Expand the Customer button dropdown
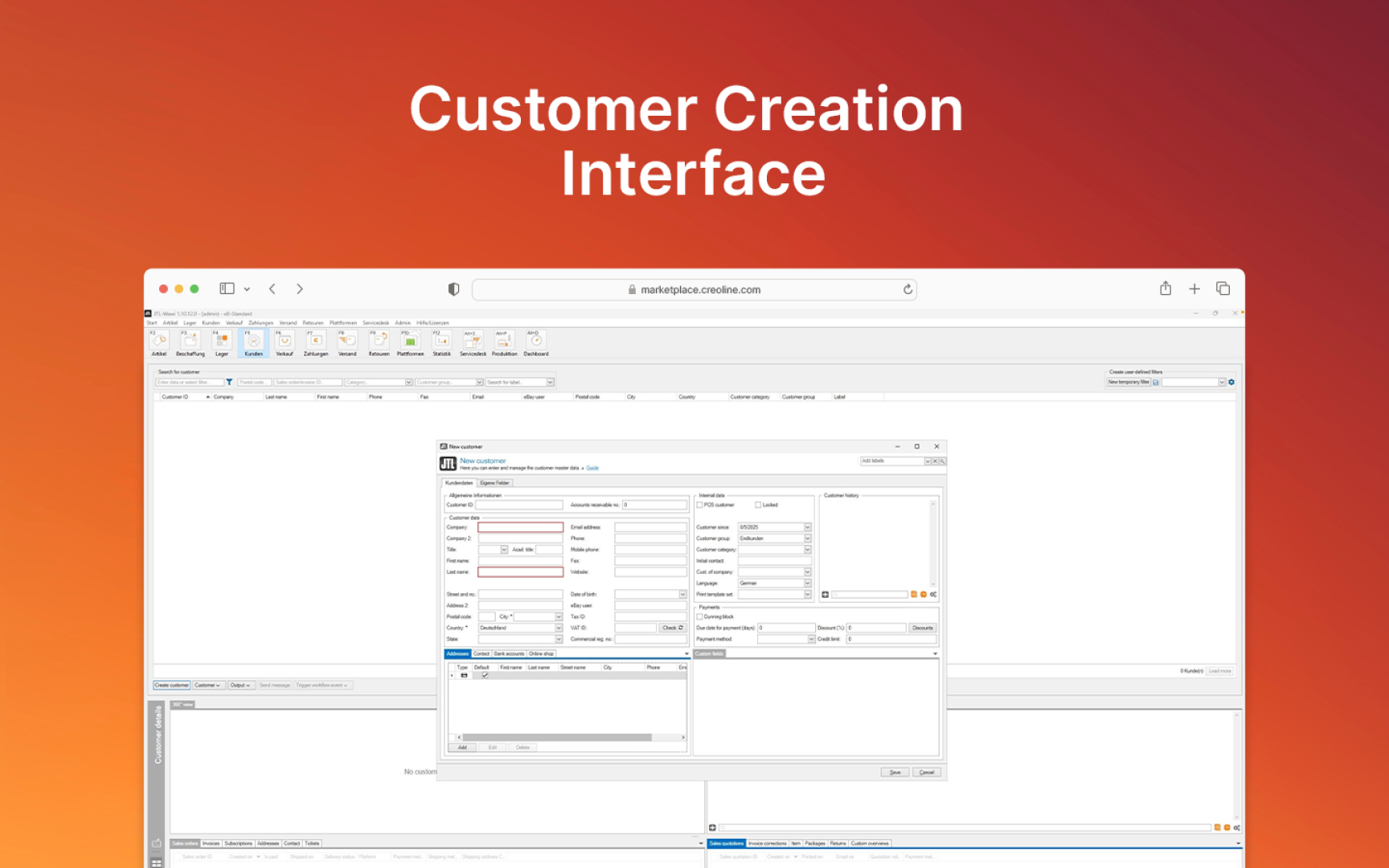 208,686
